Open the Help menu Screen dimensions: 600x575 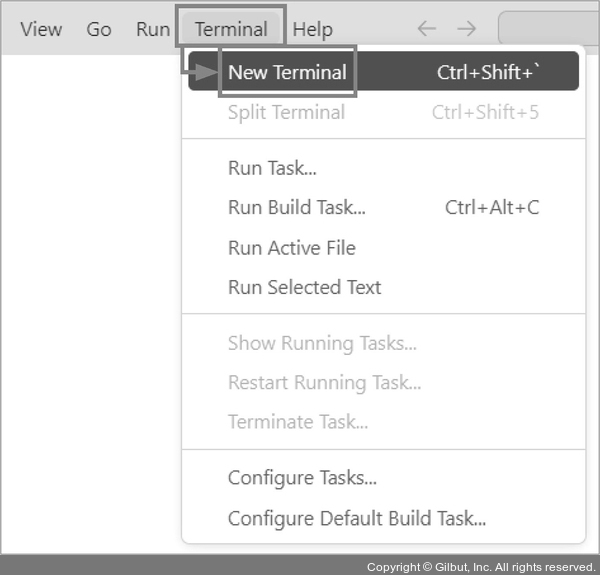pyautogui.click(x=313, y=29)
